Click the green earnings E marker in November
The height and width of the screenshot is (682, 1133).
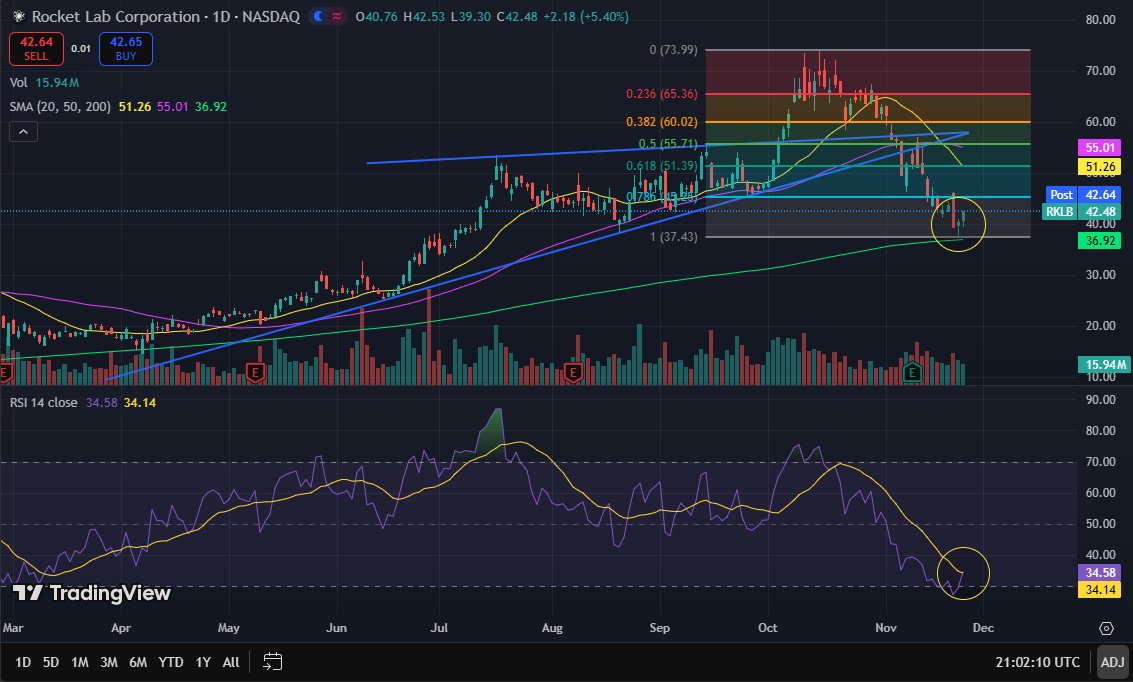(x=912, y=372)
